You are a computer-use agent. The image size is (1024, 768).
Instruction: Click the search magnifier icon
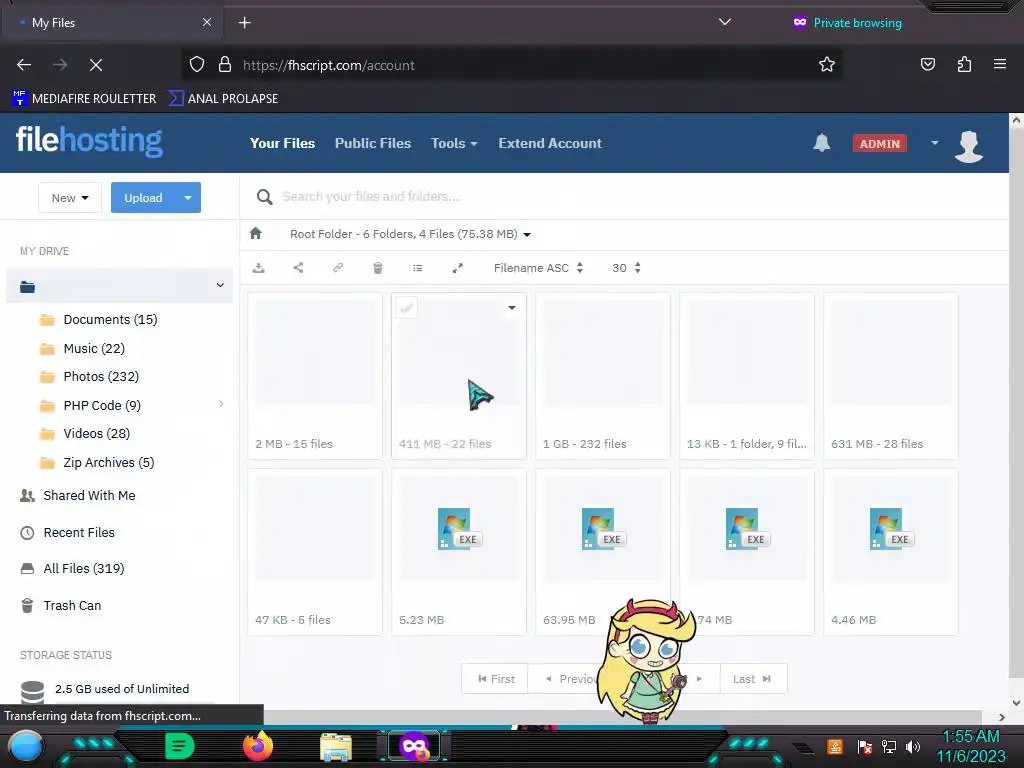(x=264, y=197)
